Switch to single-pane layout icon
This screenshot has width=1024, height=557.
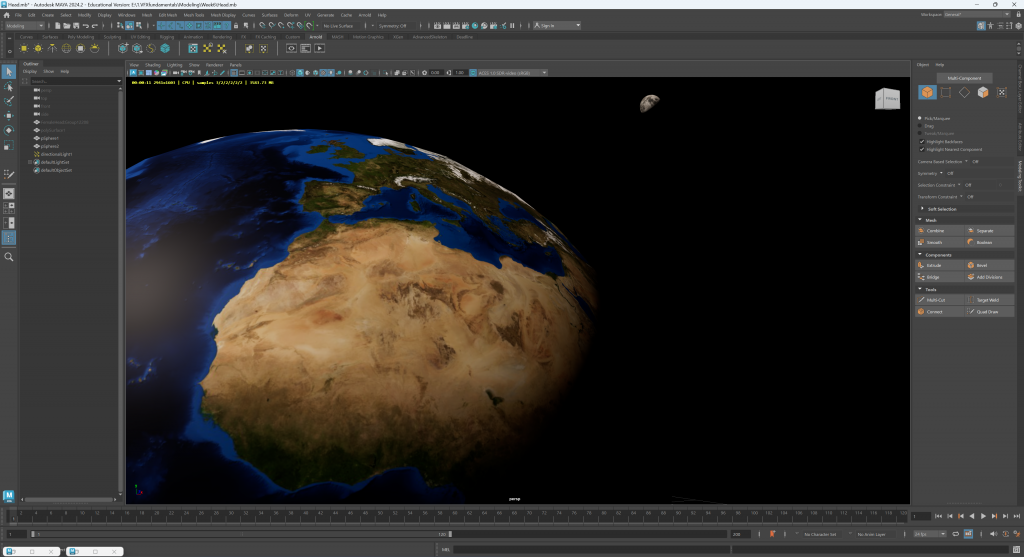[8, 194]
